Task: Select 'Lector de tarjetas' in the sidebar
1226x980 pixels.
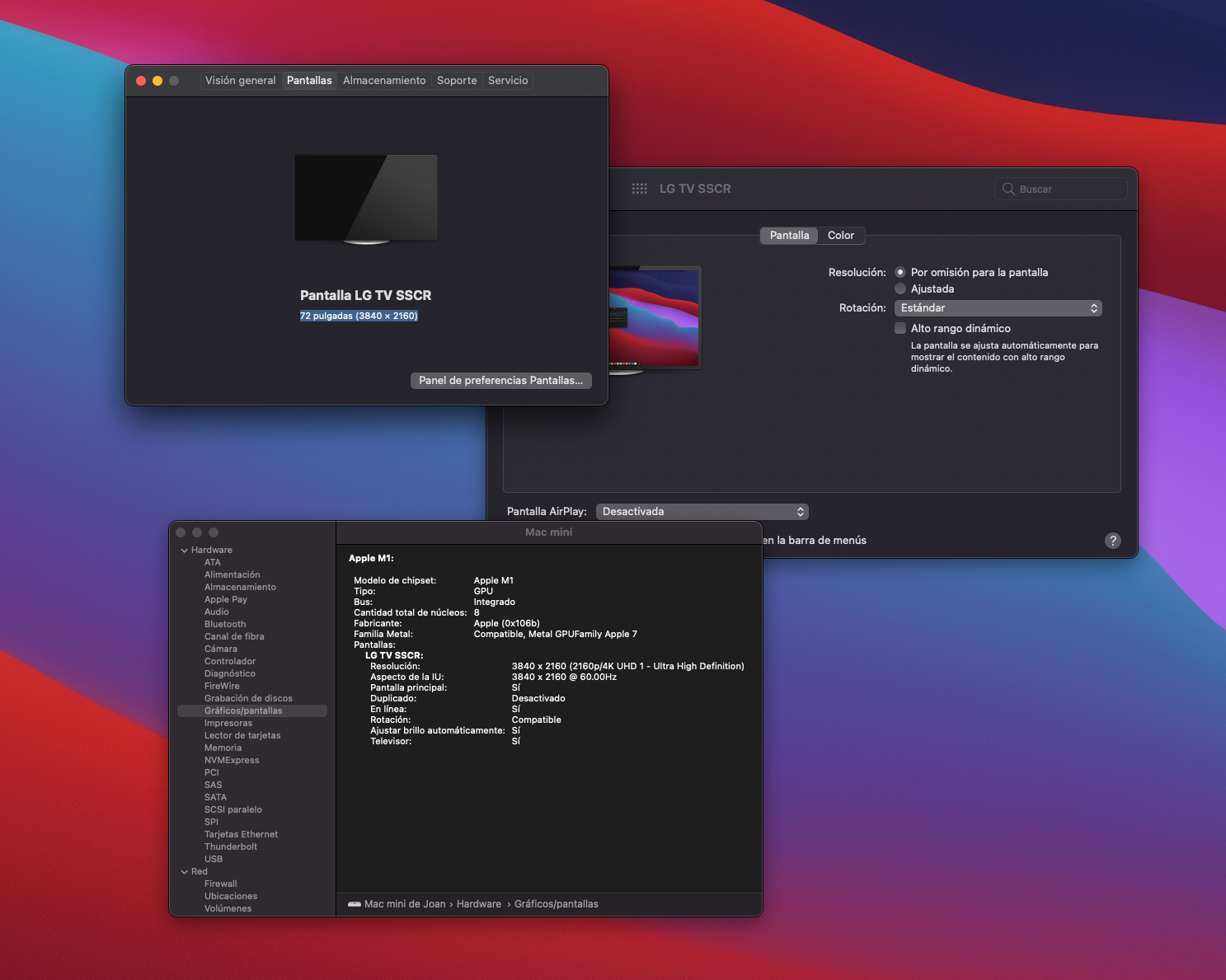Action: [242, 735]
